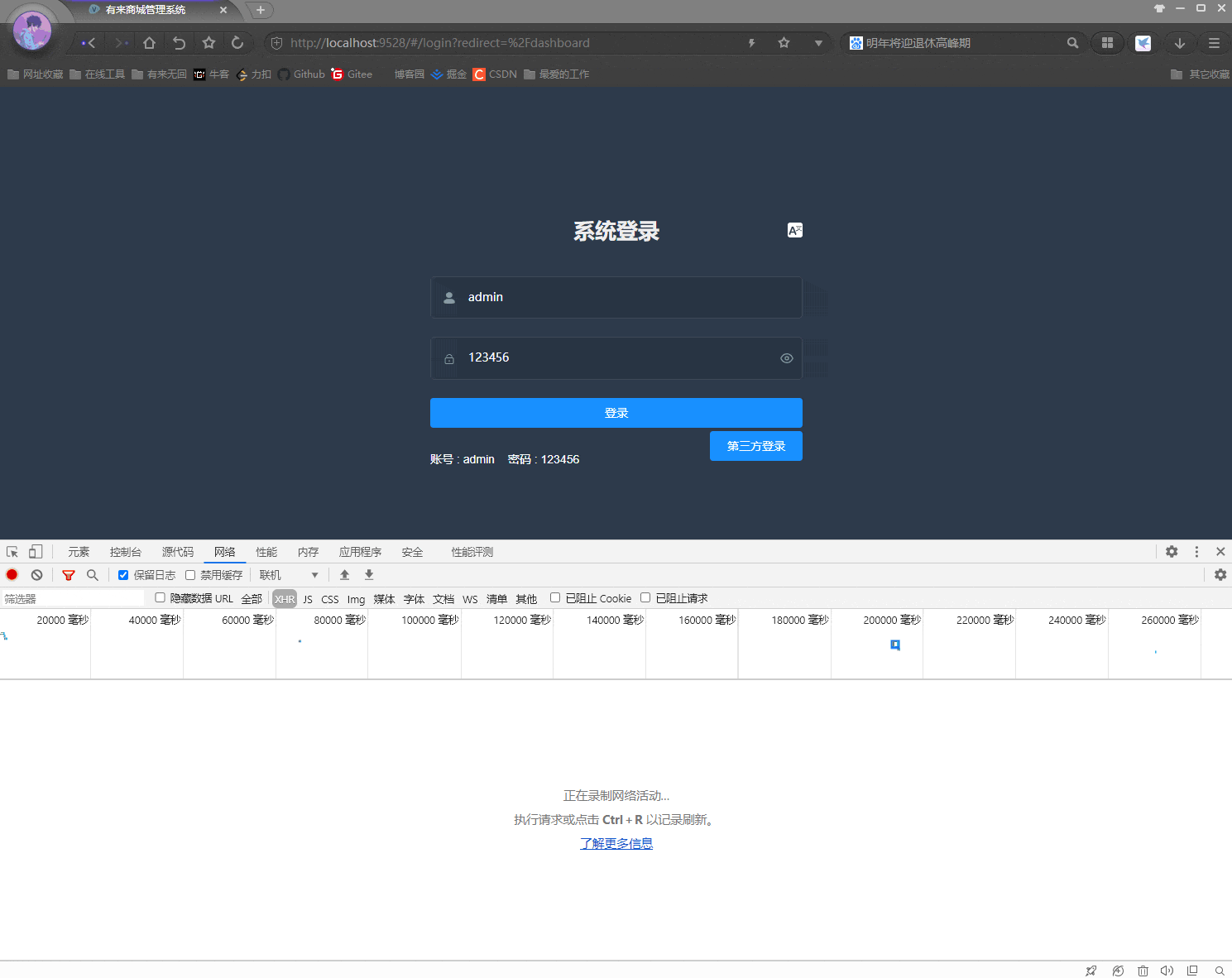Image resolution: width=1232 pixels, height=978 pixels.
Task: Check the 已阻止 Cookie checkbox
Action: pyautogui.click(x=555, y=597)
